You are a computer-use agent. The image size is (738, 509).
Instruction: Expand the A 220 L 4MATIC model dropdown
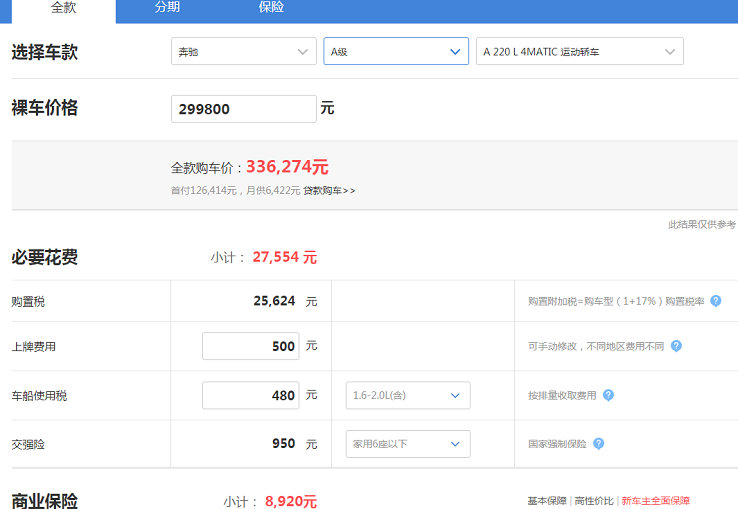pos(579,51)
